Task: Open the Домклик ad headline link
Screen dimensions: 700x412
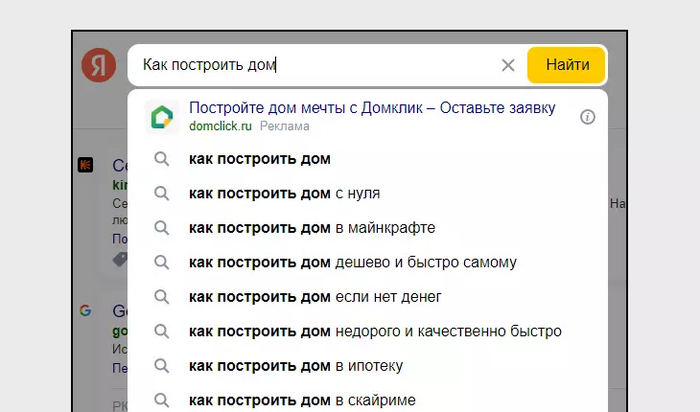Action: tap(372, 108)
